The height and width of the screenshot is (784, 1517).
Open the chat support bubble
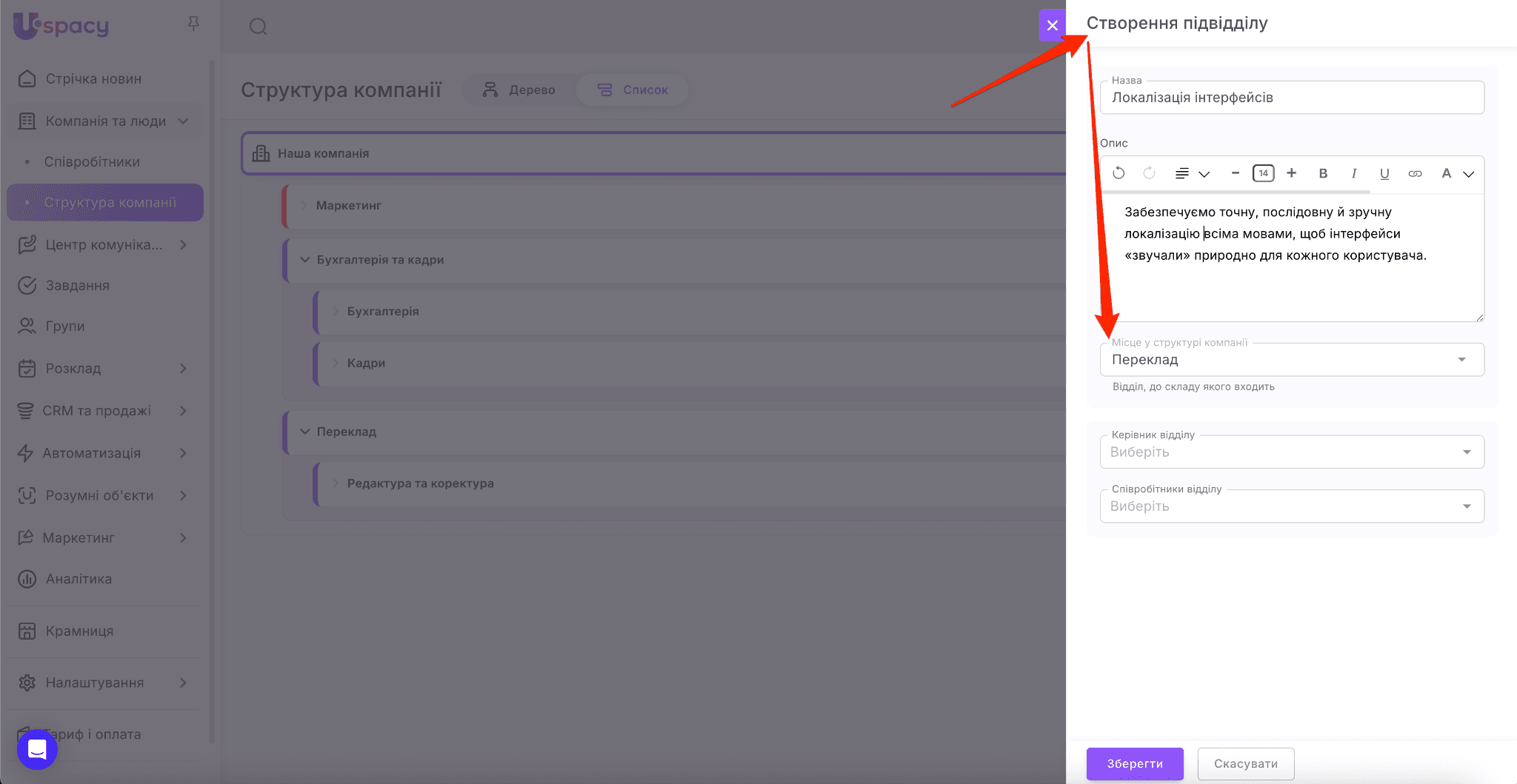point(37,749)
